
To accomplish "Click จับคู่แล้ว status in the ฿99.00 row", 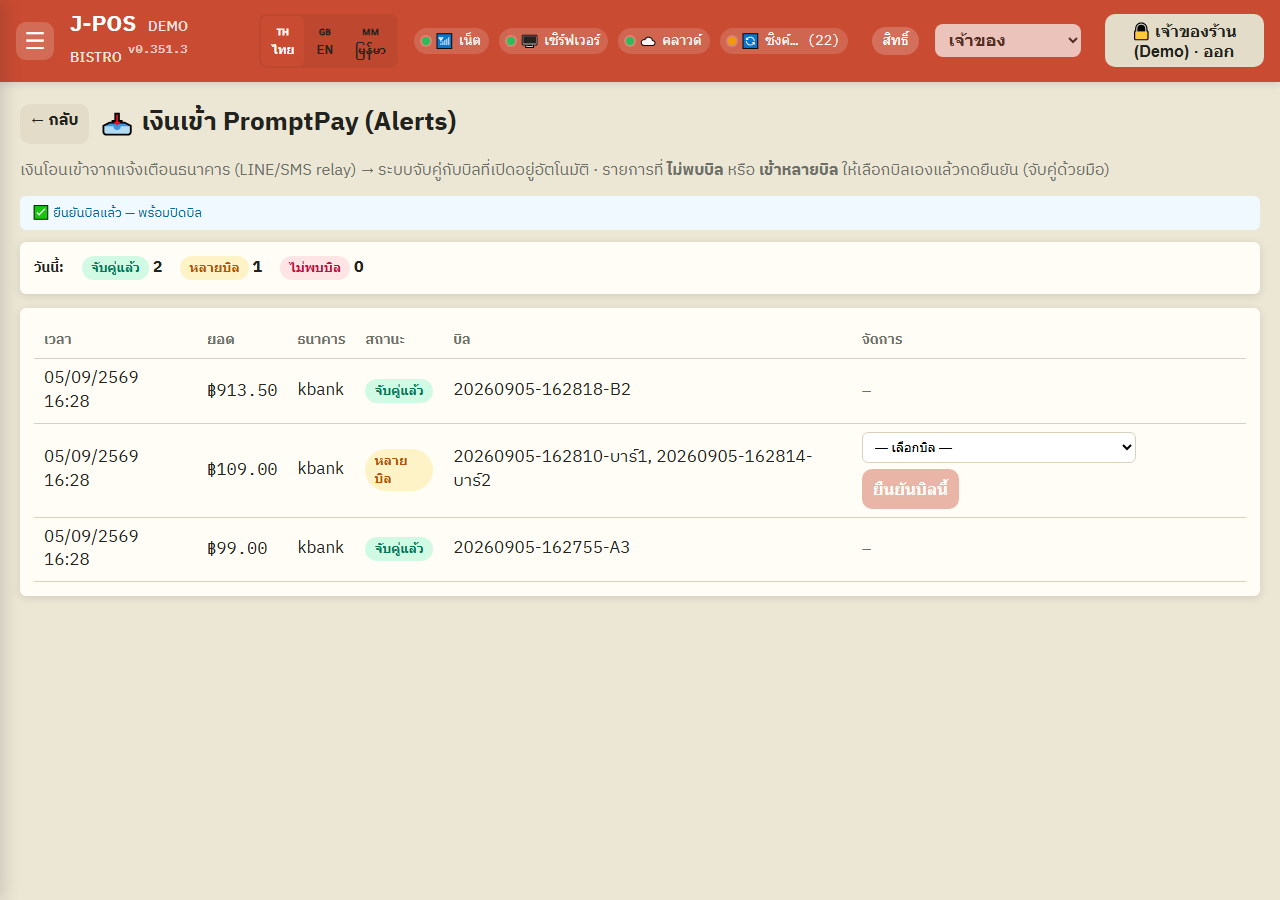I will (x=399, y=548).
